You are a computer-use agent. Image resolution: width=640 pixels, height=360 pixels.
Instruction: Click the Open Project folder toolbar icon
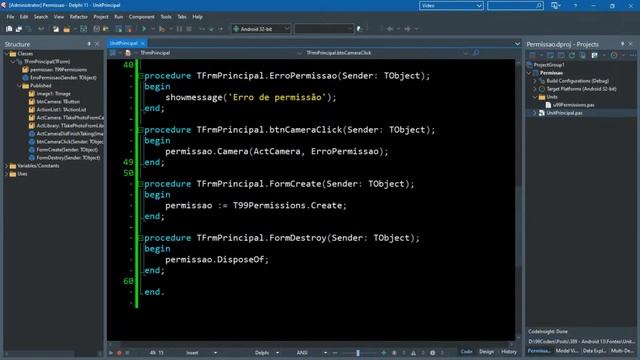click(x=67, y=29)
